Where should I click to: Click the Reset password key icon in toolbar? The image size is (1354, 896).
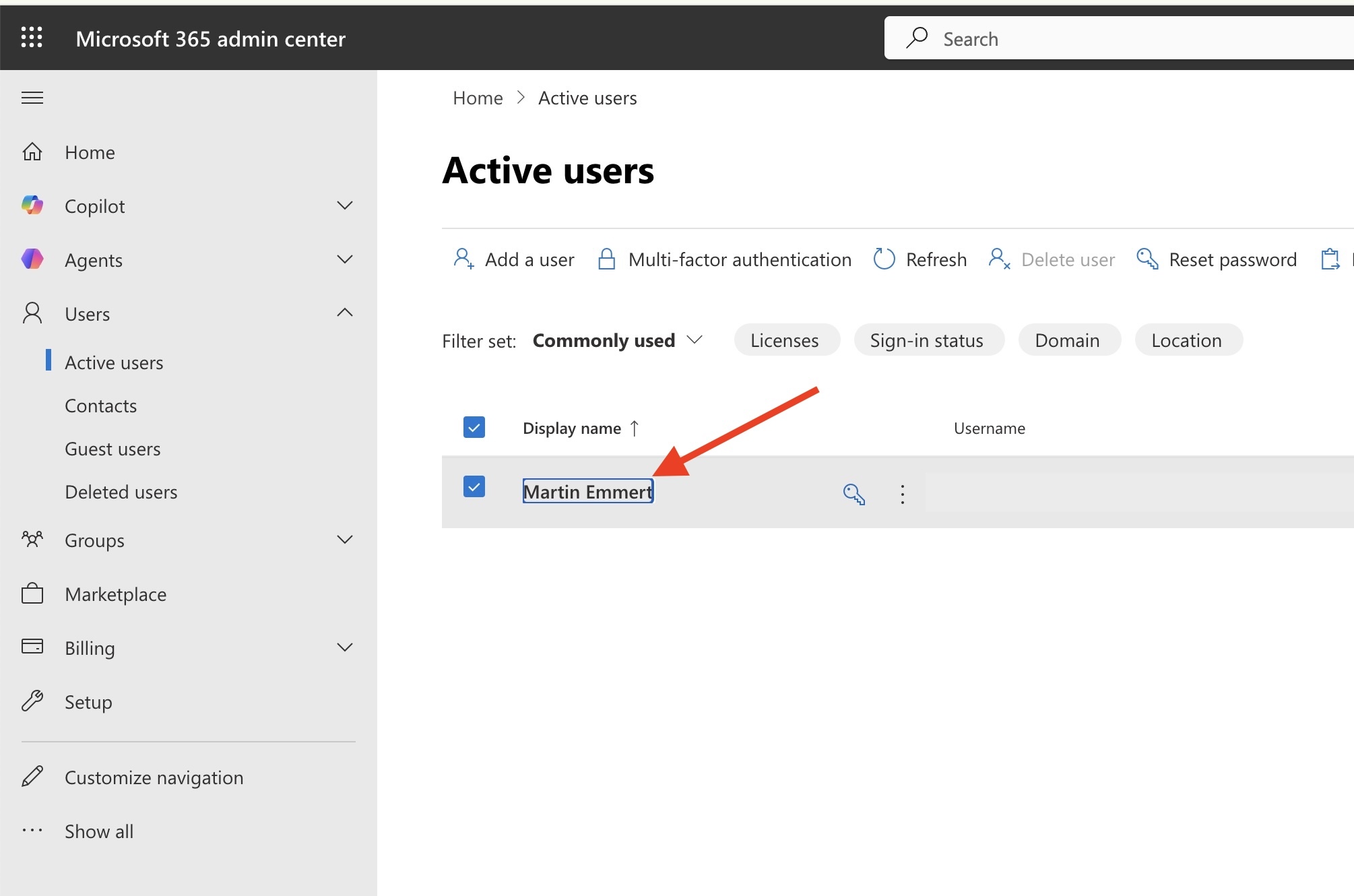(x=1147, y=259)
